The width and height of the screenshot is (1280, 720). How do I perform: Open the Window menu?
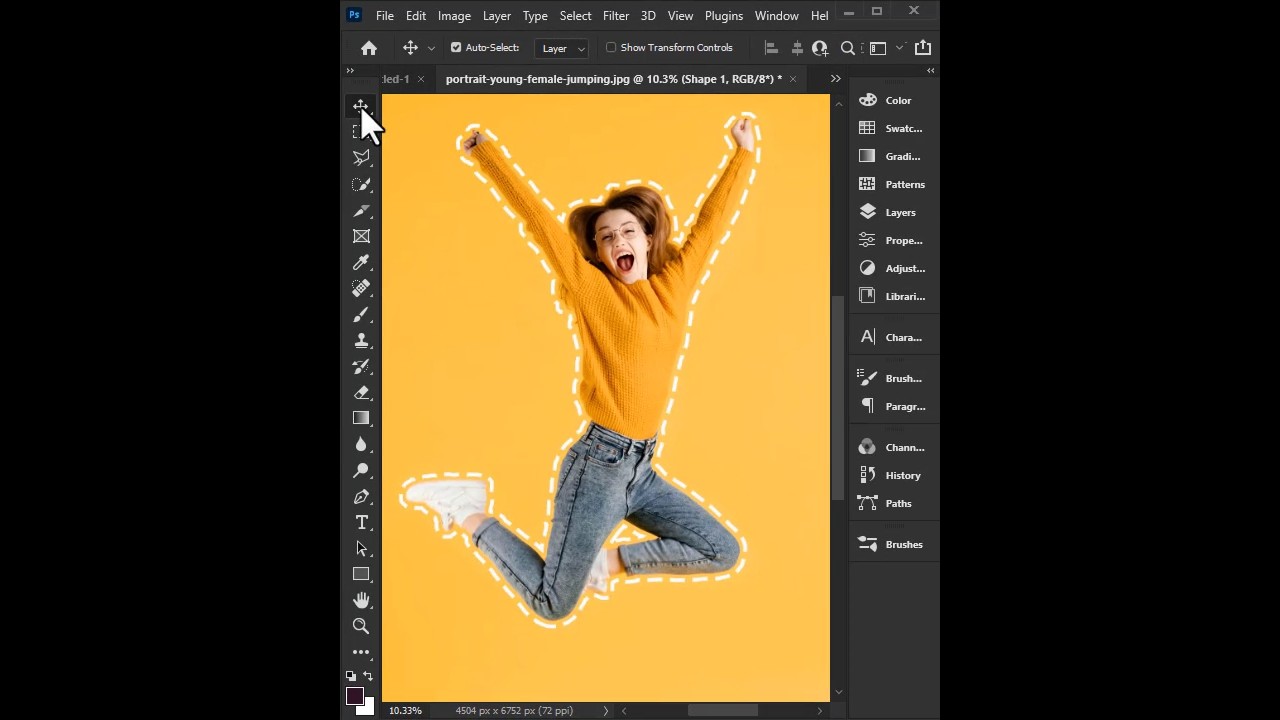(x=777, y=16)
